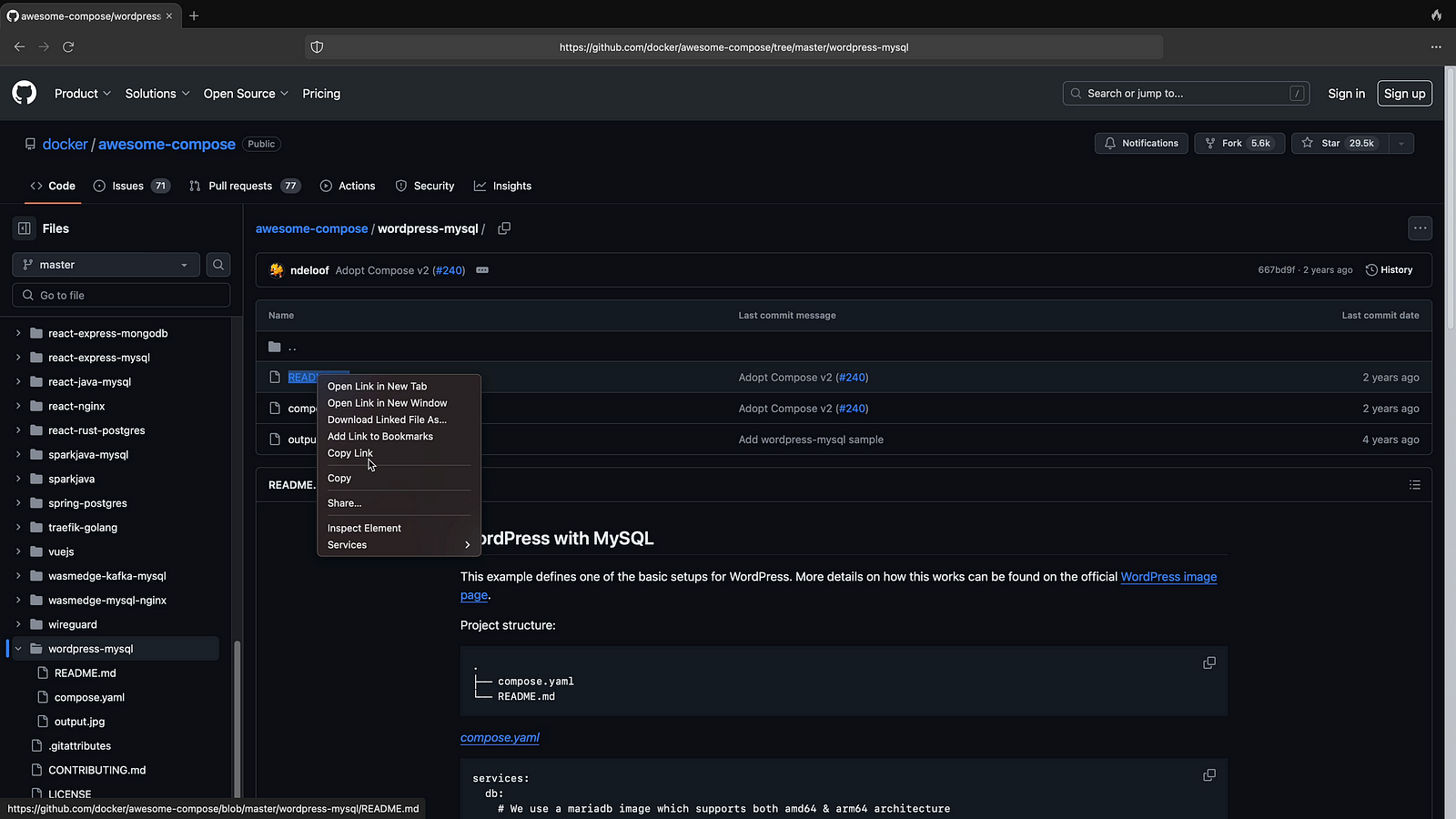Click the search files magnifier icon
Image resolution: width=1456 pixels, height=819 pixels.
pyautogui.click(x=218, y=265)
